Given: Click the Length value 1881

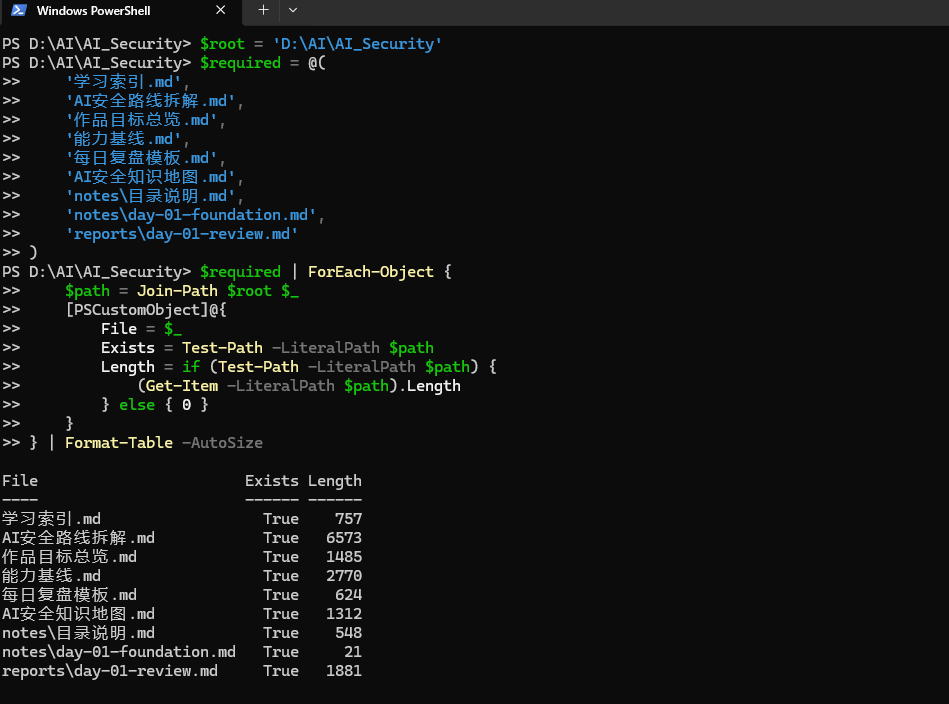Looking at the screenshot, I should [x=344, y=671].
